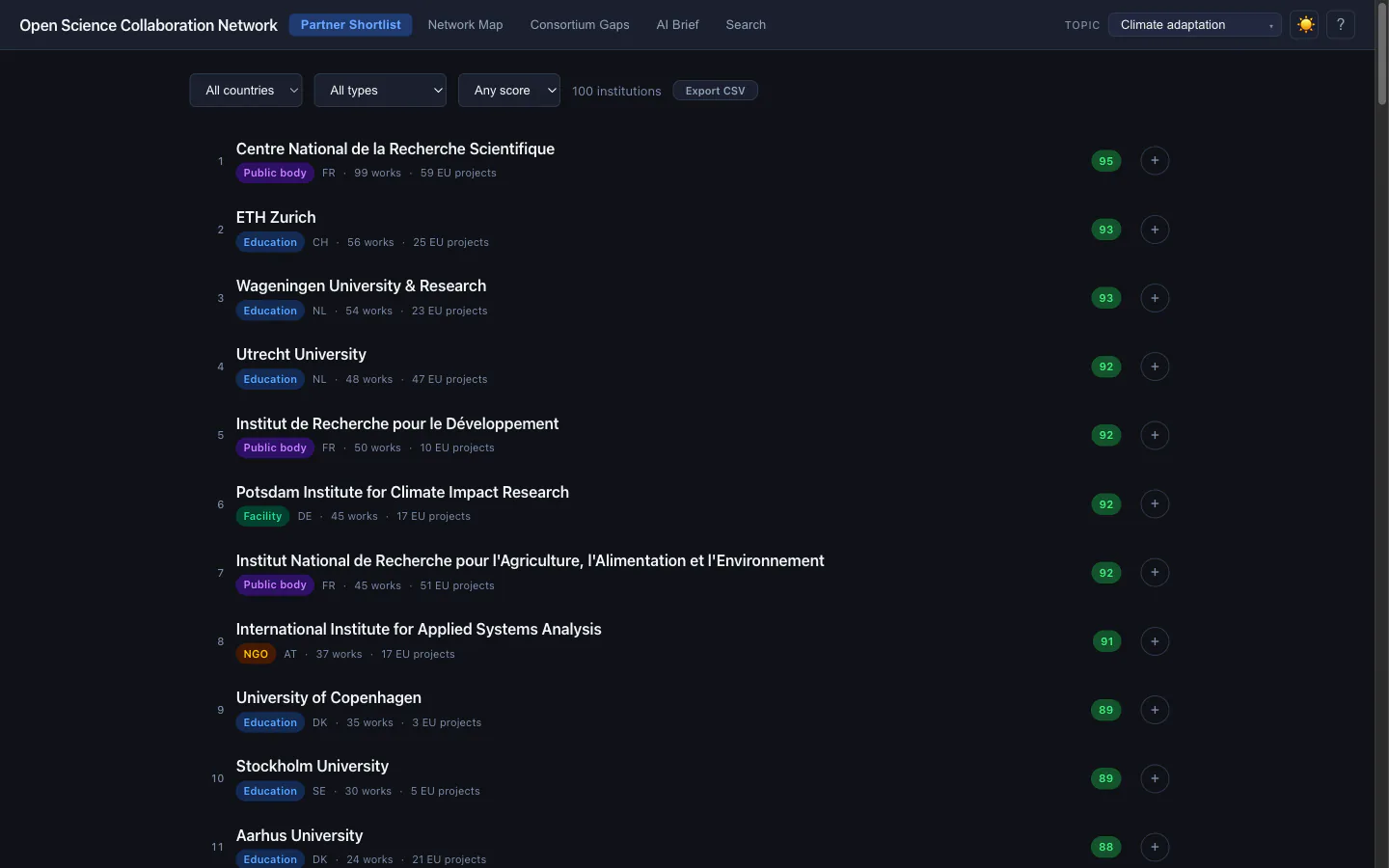Open the Consortium Gaps tab
Image resolution: width=1389 pixels, height=868 pixels.
point(580,25)
